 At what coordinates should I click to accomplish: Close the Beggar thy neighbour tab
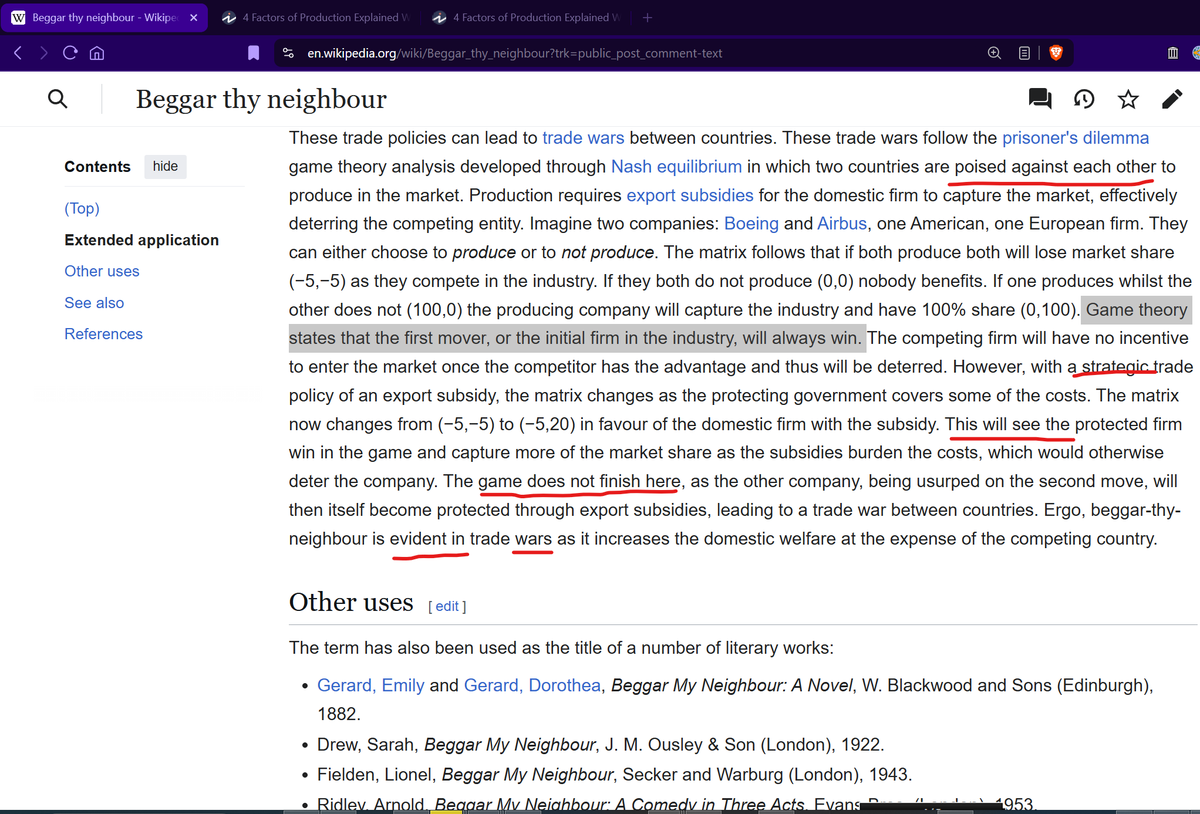point(193,18)
